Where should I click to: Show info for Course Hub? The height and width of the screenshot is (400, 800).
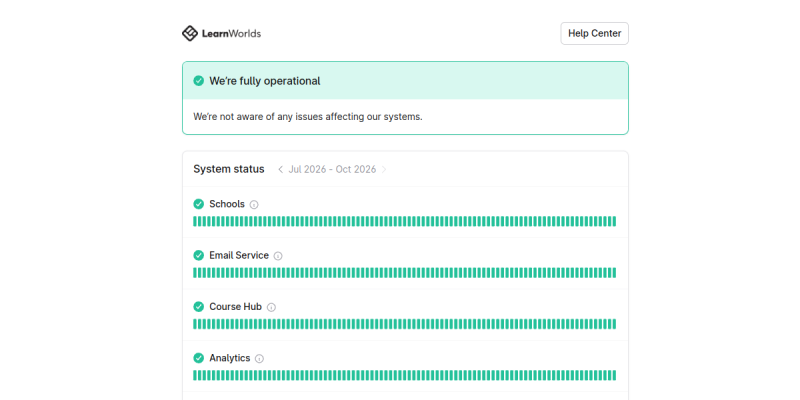pos(271,307)
